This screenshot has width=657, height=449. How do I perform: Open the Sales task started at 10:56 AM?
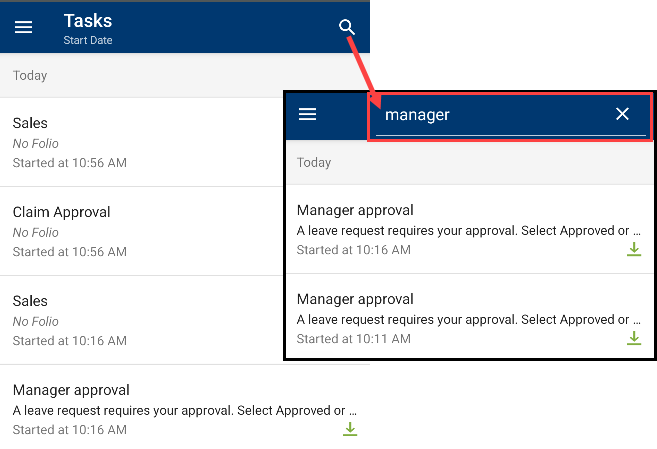point(142,142)
